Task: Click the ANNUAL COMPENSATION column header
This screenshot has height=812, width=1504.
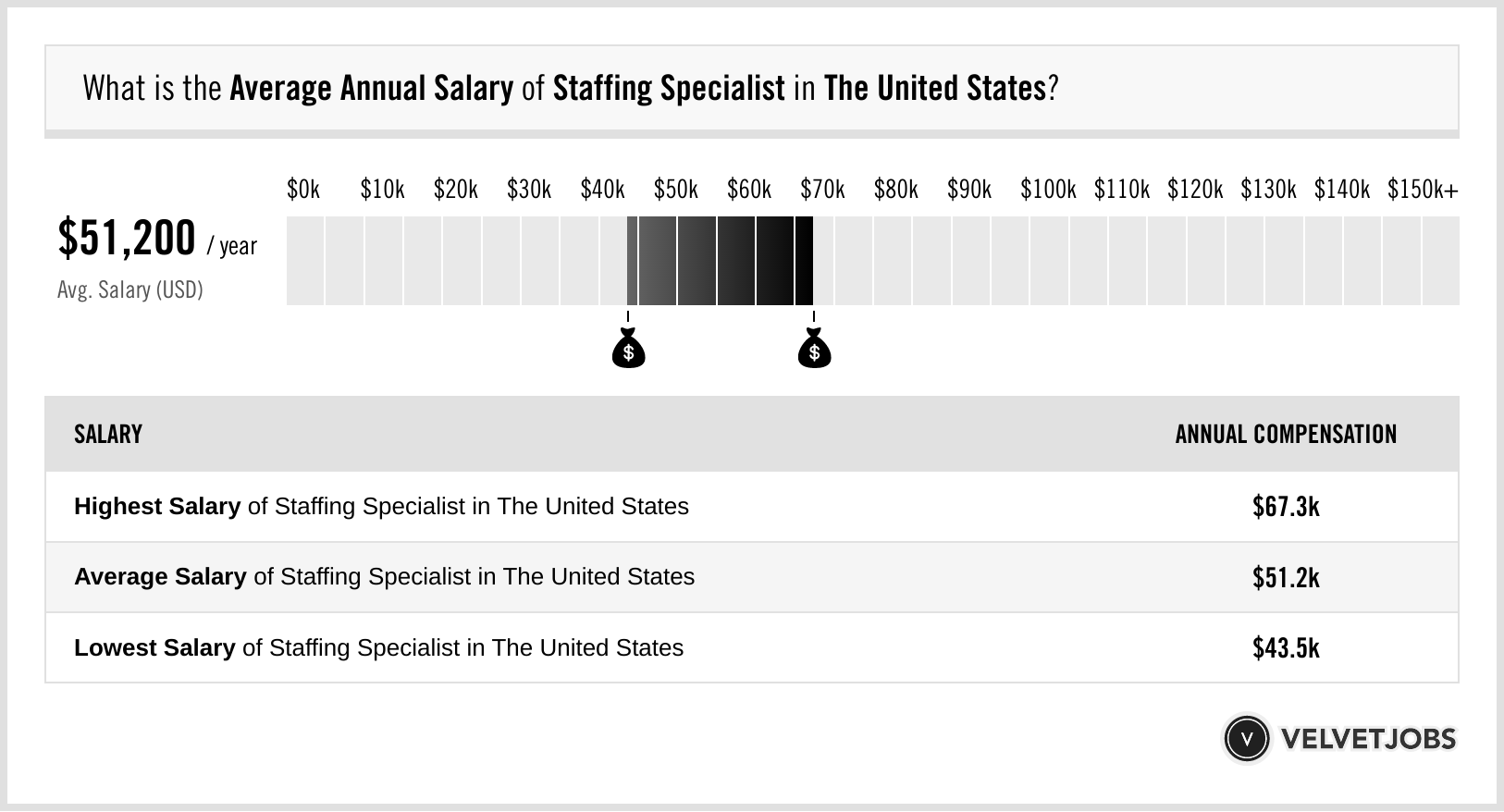Action: point(1286,435)
